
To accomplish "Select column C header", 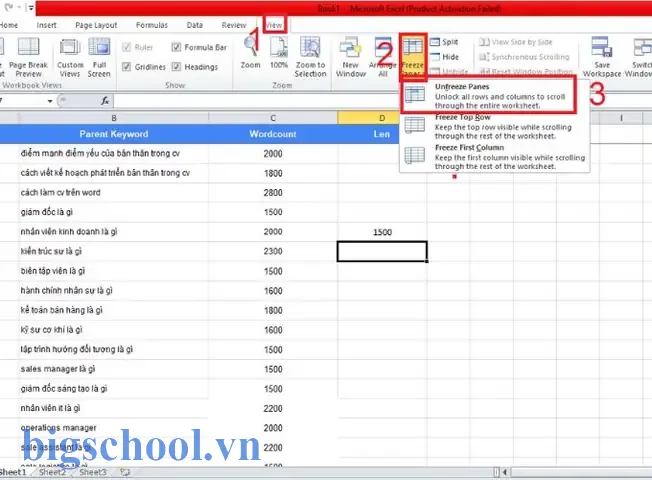I will point(273,118).
